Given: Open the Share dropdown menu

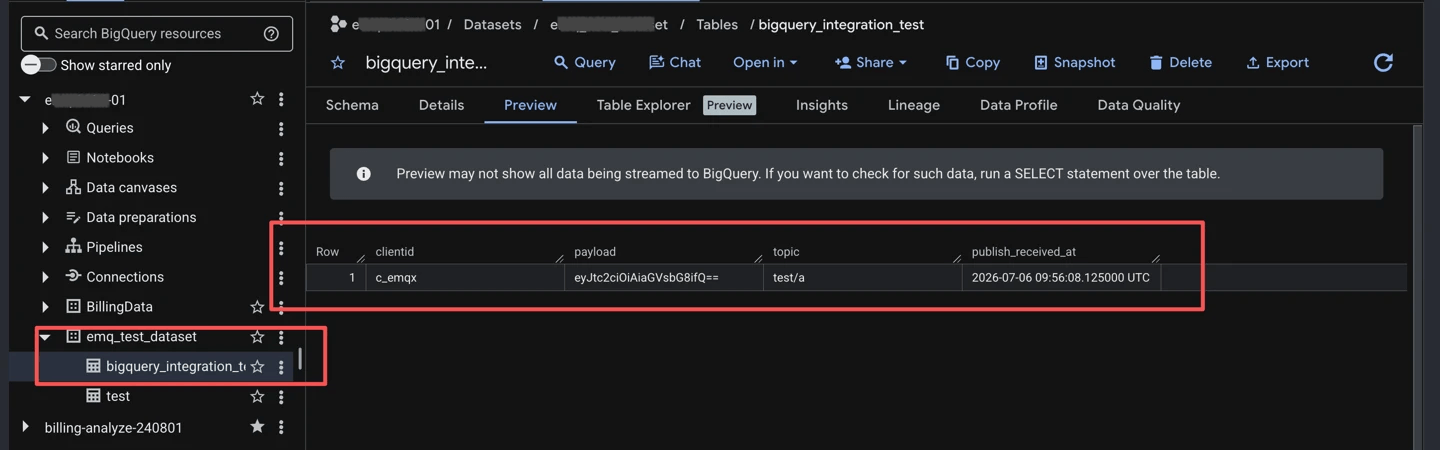Looking at the screenshot, I should (871, 62).
